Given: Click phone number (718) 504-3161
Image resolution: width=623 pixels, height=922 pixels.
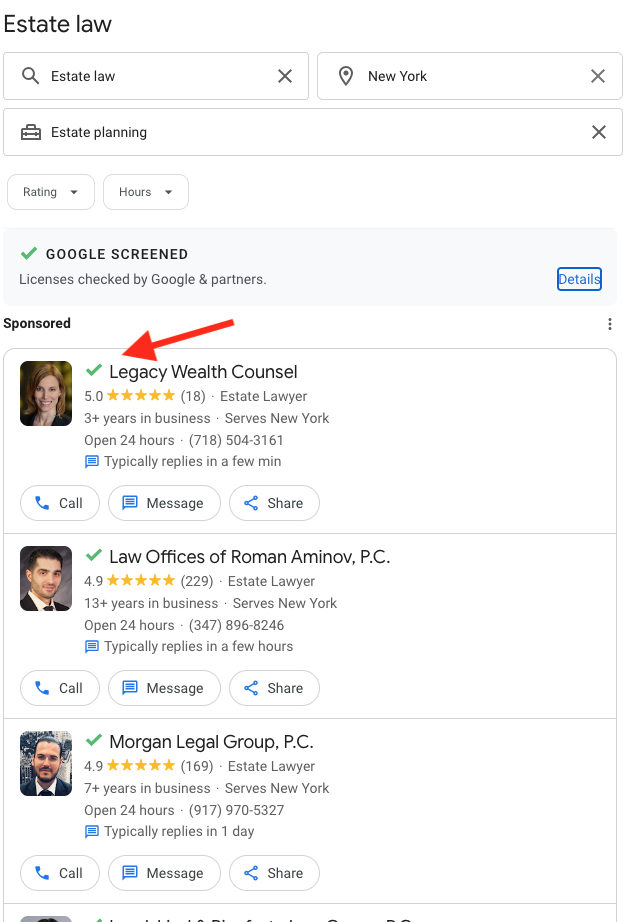Looking at the screenshot, I should (x=236, y=440).
